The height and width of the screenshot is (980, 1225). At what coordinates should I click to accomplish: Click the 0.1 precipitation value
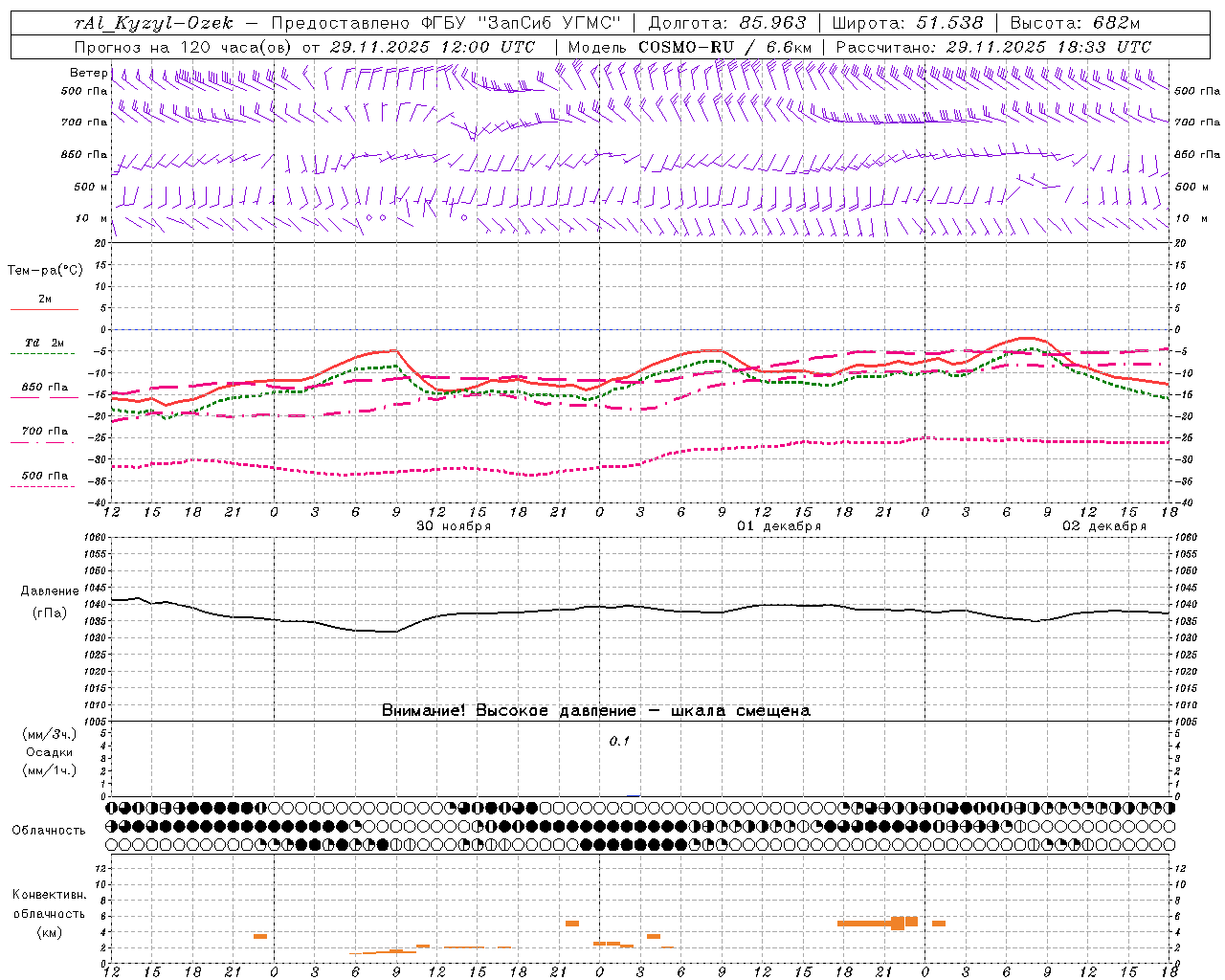point(620,742)
